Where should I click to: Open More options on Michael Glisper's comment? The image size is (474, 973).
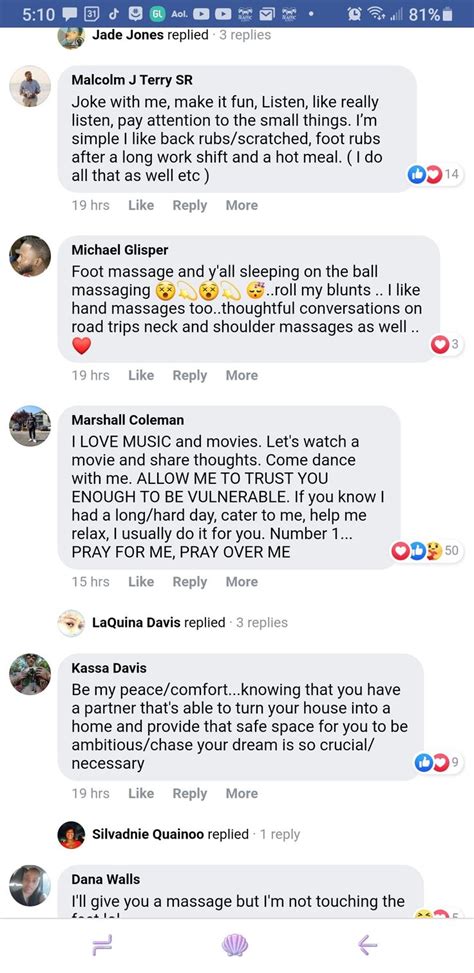tap(241, 375)
